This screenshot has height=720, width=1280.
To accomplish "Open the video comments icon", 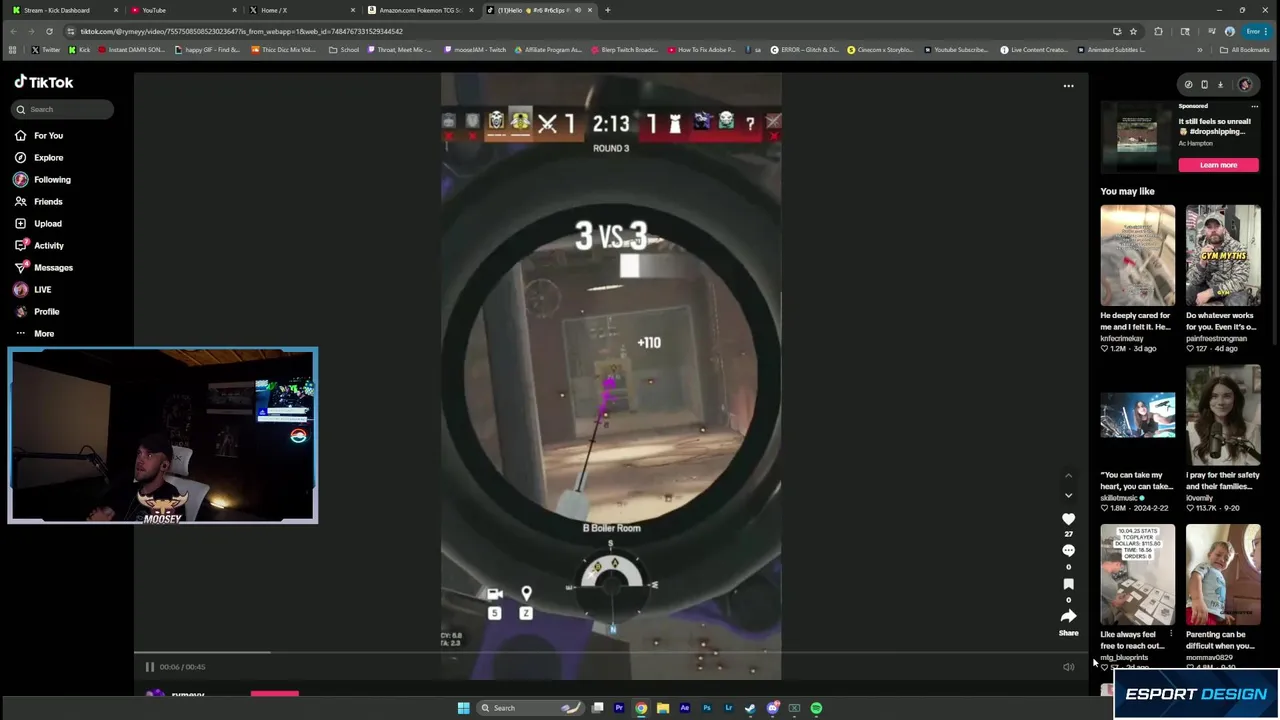I will pos(1068,551).
